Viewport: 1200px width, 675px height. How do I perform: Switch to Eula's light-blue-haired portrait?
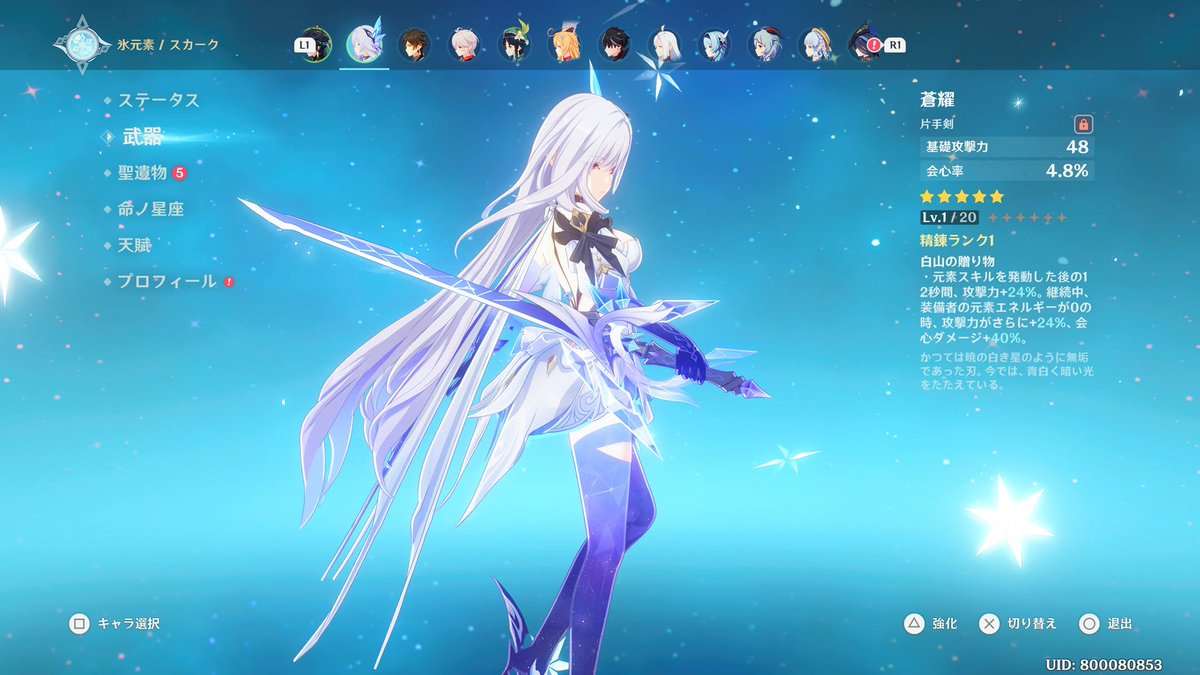coord(715,44)
